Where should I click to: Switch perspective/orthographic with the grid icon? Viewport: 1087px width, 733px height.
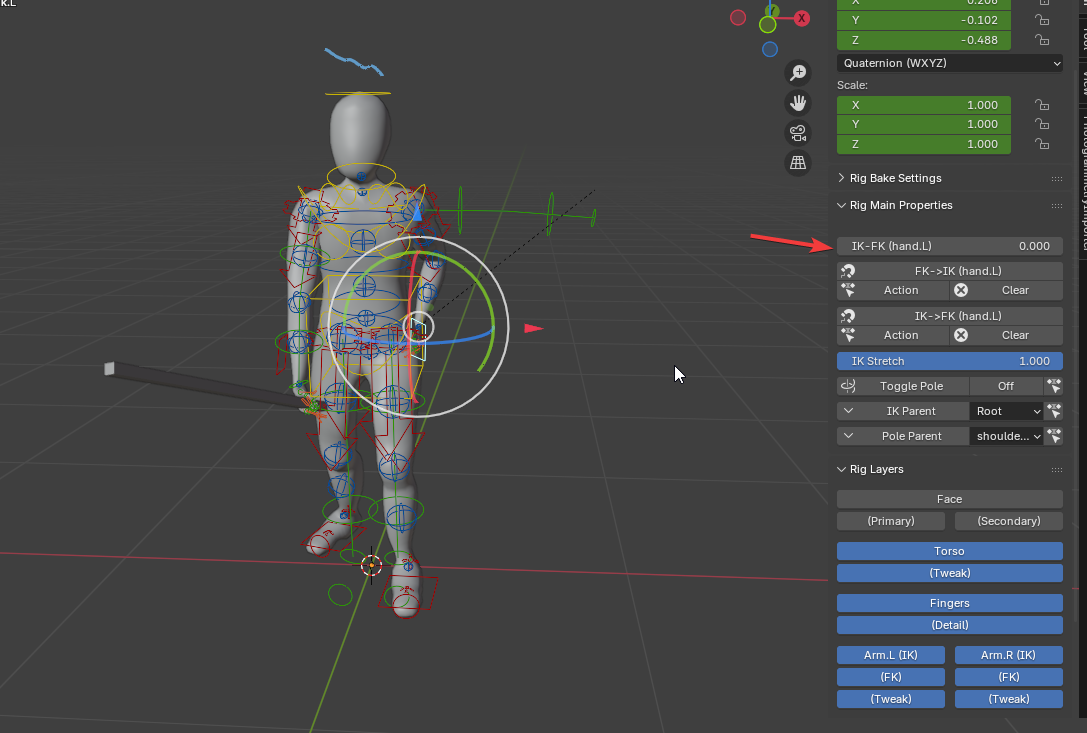coord(798,162)
